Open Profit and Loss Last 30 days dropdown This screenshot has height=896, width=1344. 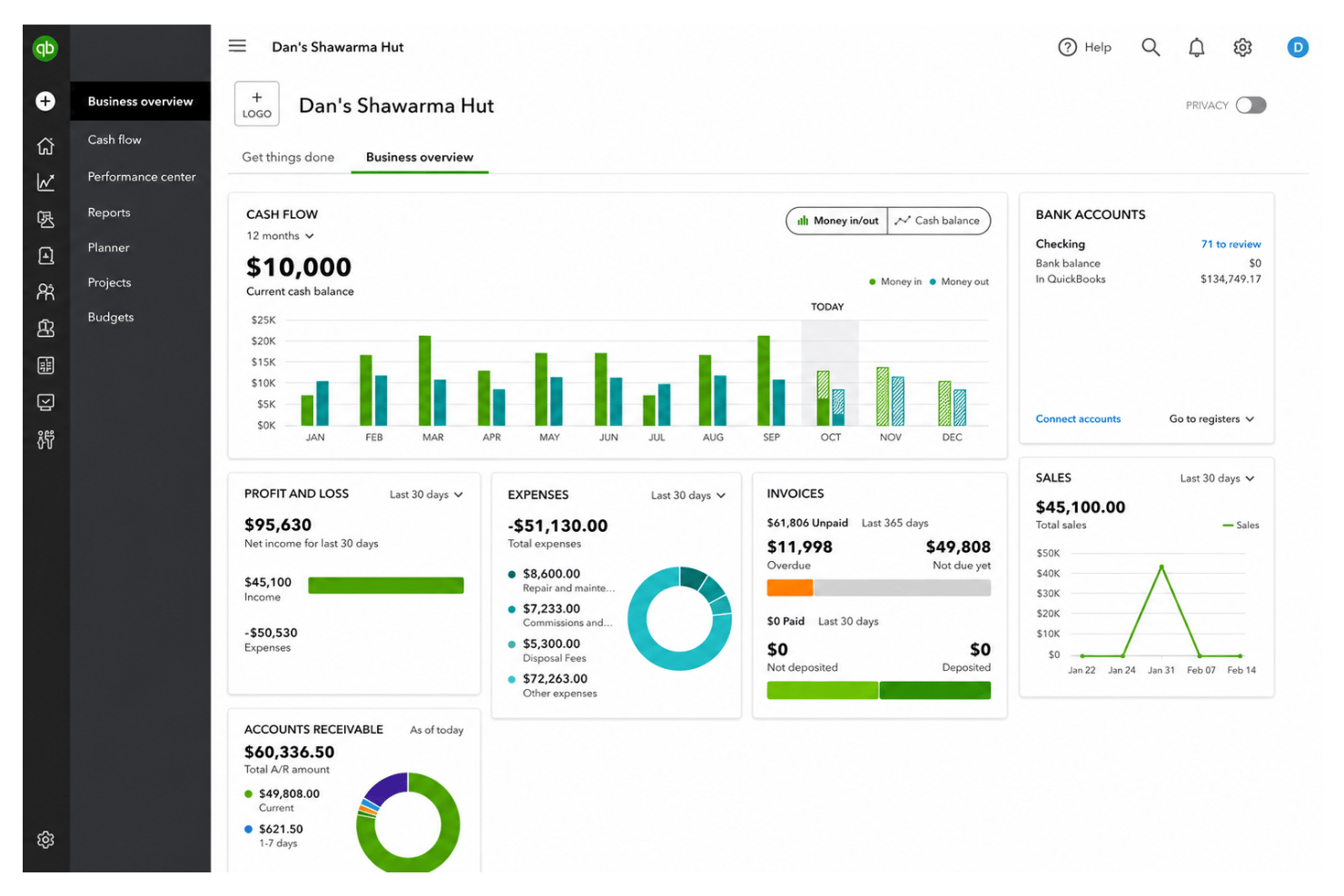pos(427,495)
